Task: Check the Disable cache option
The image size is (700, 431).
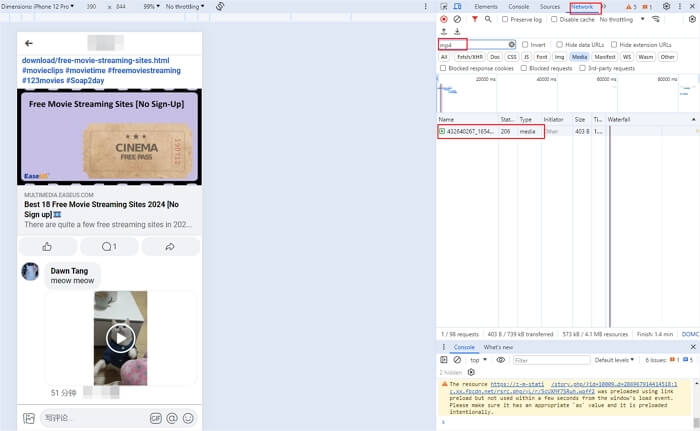Action: (554, 19)
